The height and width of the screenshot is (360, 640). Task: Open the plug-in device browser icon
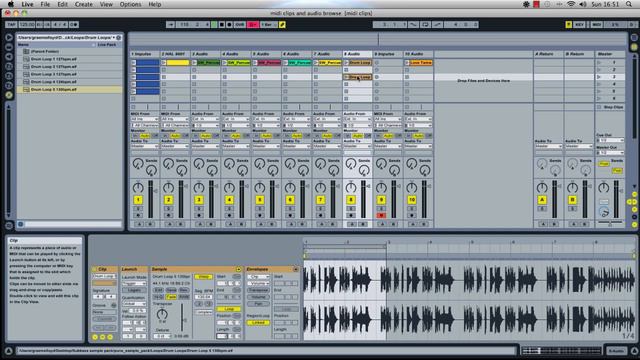pyautogui.click(x=9, y=57)
